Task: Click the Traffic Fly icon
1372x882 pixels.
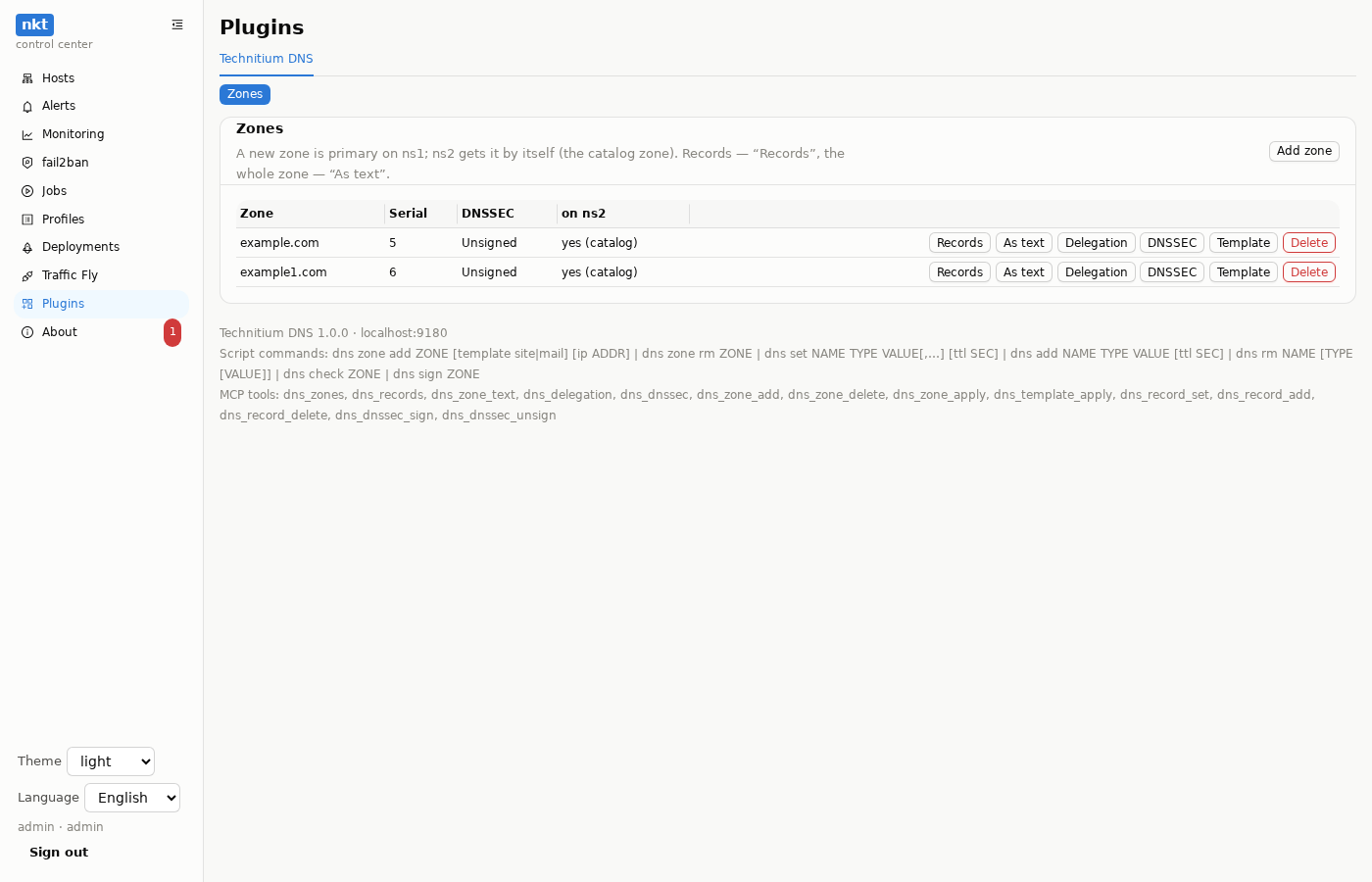Action: [27, 275]
